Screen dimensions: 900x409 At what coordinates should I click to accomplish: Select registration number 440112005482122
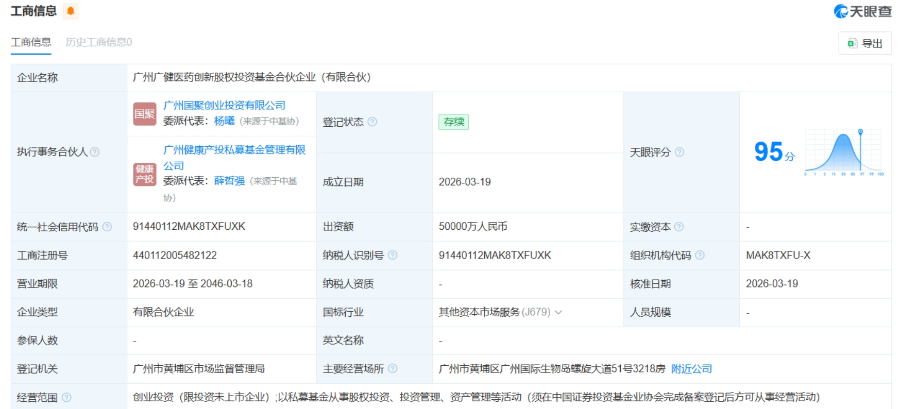(x=174, y=255)
